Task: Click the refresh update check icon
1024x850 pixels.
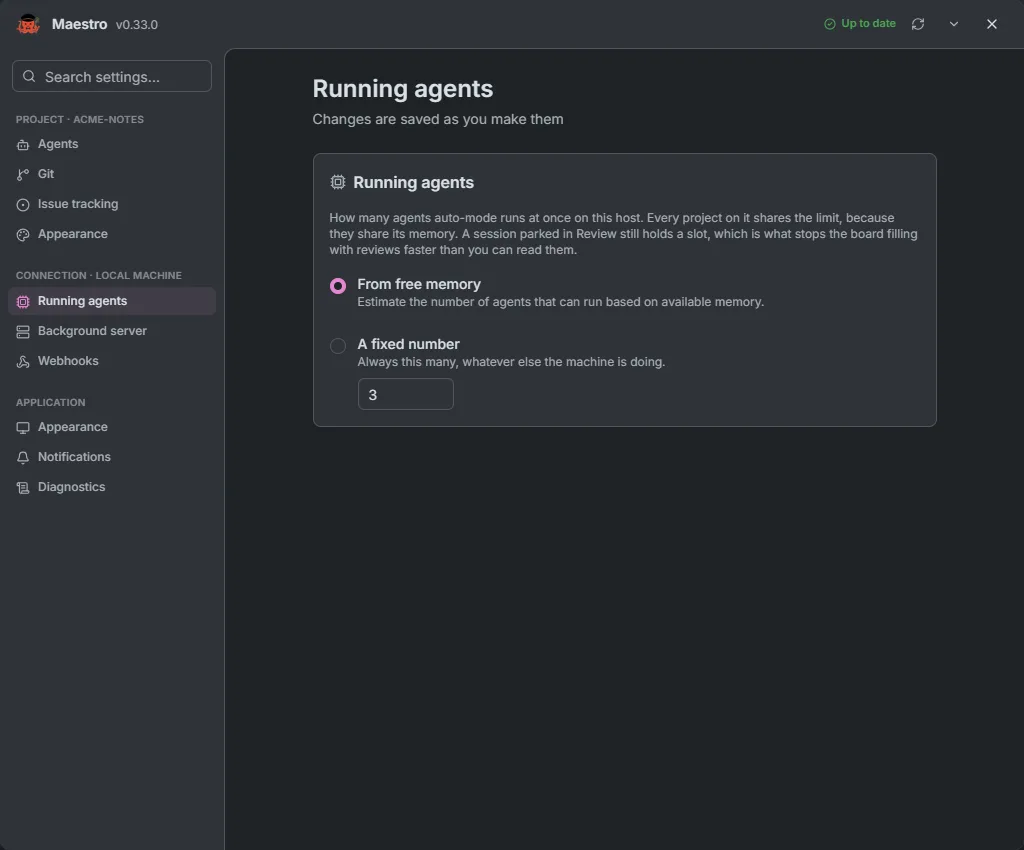Action: (x=918, y=24)
